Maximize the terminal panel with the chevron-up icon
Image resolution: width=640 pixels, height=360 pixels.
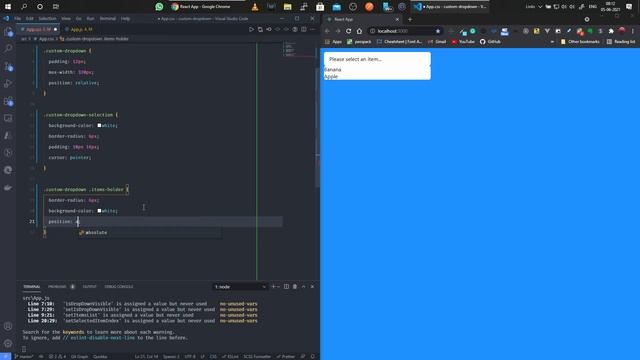[304, 287]
